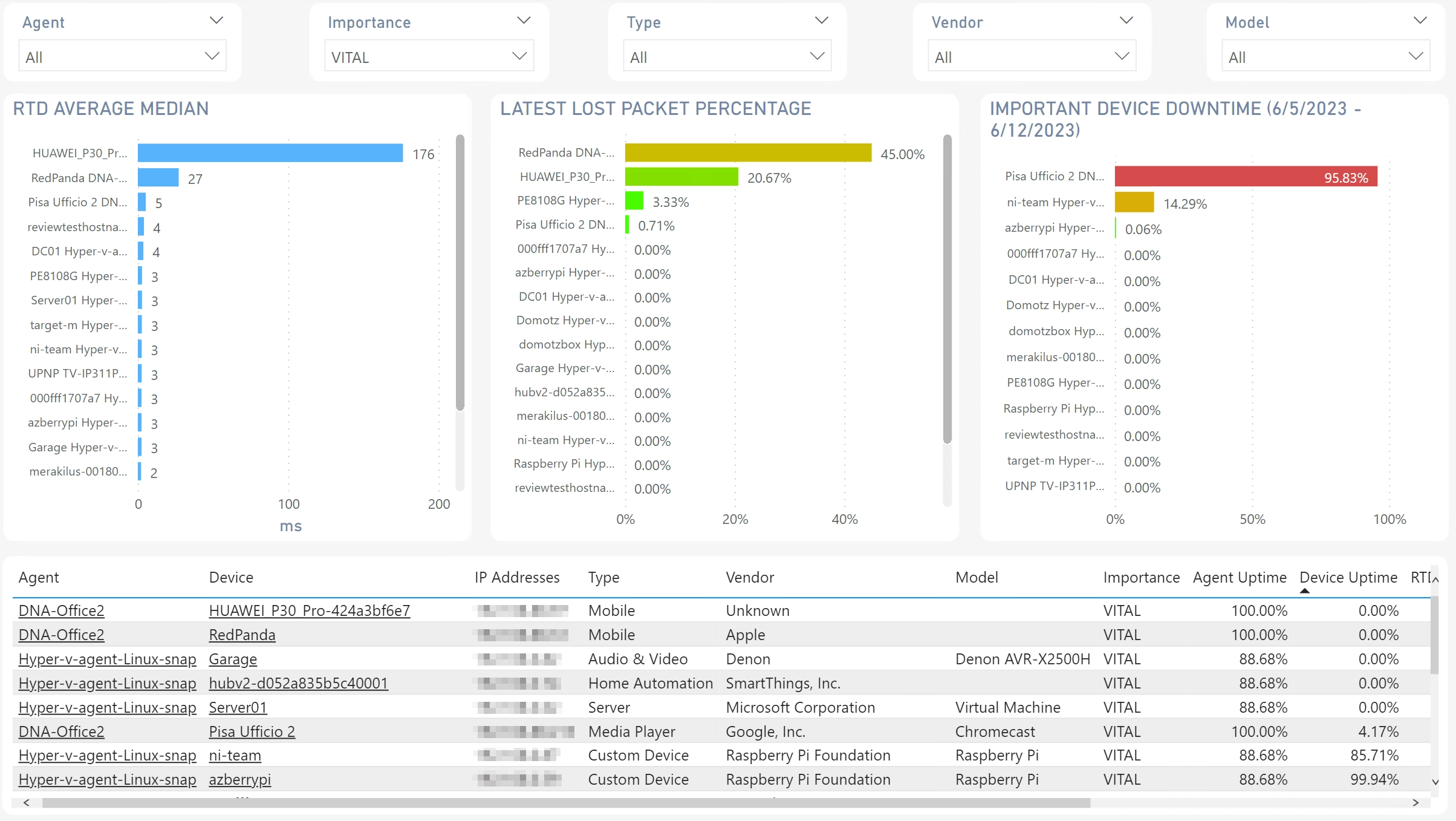
Task: Click the 'Important Device Downtime' chart title
Action: coord(1175,119)
